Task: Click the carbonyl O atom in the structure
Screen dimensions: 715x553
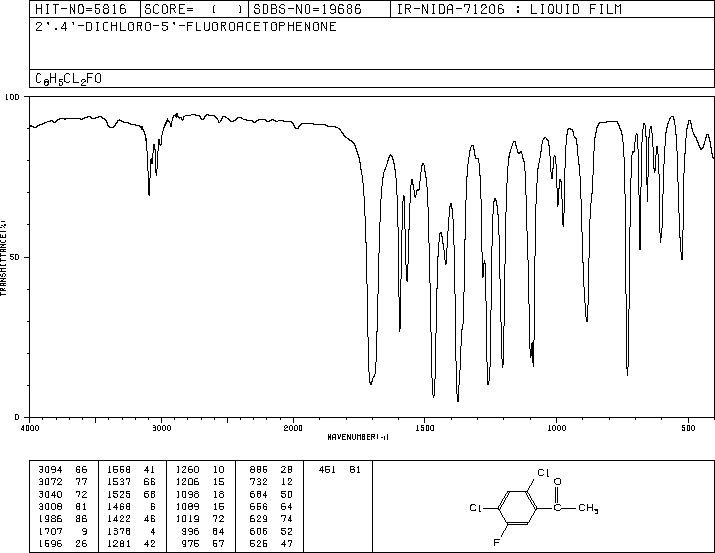Action: pyautogui.click(x=557, y=481)
